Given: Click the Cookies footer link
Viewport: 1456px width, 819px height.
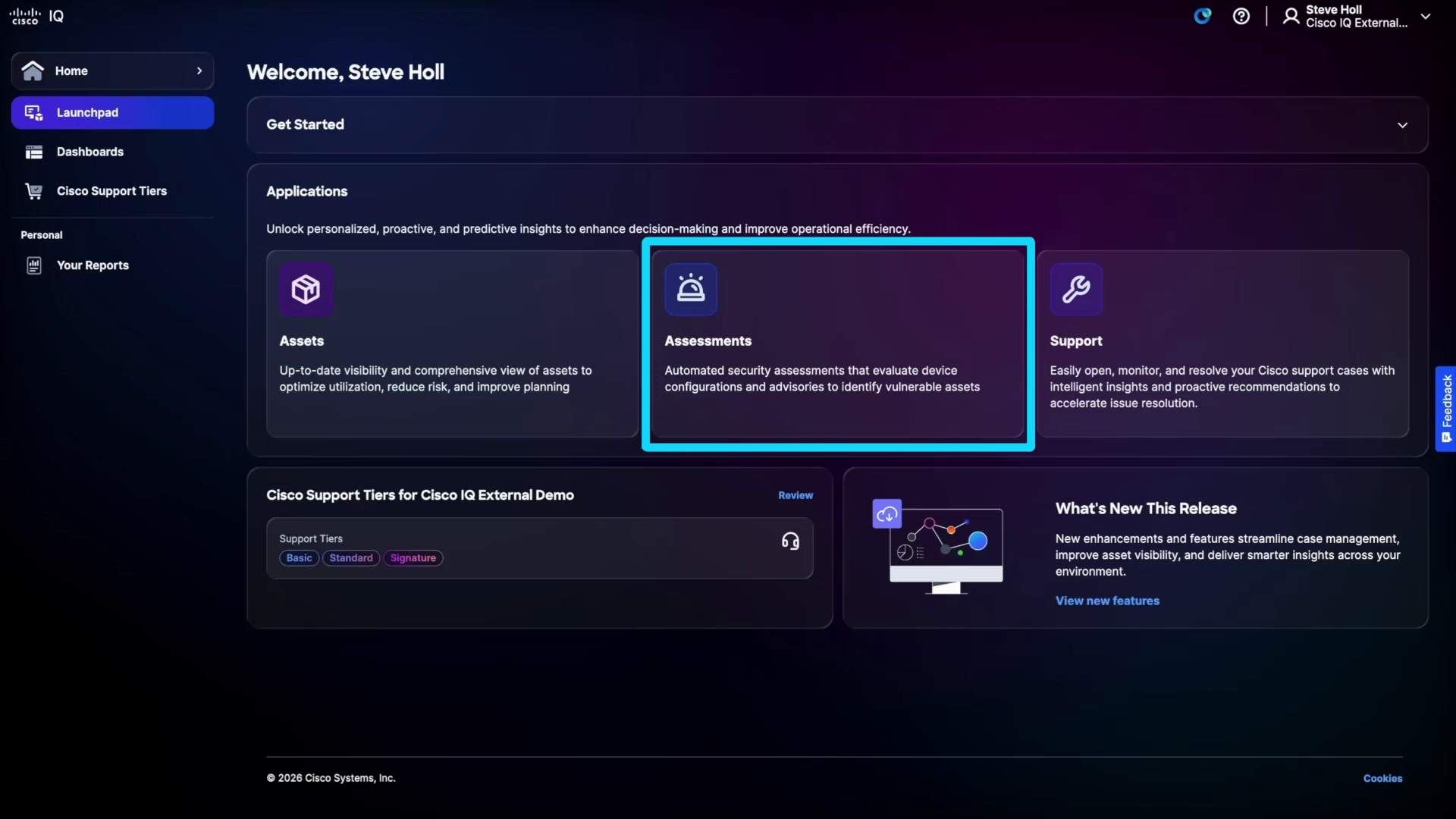Looking at the screenshot, I should click(1382, 778).
